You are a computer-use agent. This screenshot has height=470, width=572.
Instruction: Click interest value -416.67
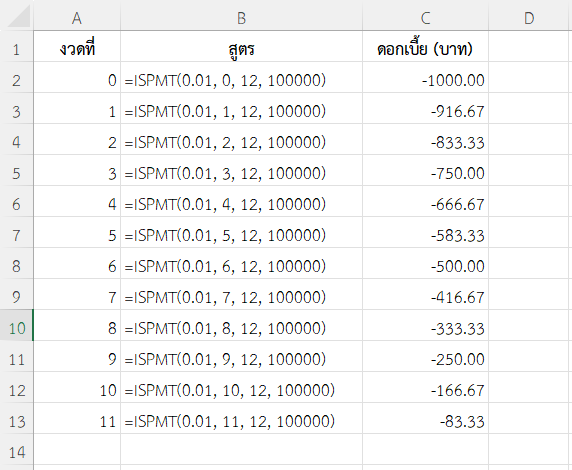point(425,294)
